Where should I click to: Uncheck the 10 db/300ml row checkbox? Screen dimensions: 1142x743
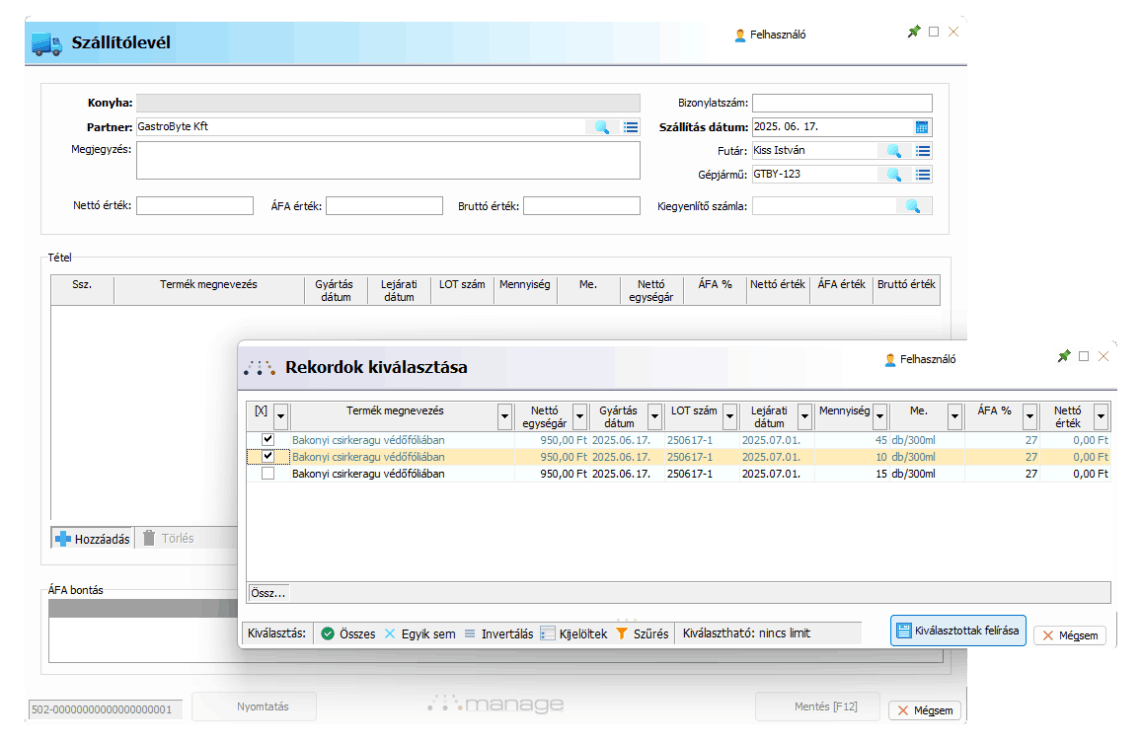pos(267,456)
